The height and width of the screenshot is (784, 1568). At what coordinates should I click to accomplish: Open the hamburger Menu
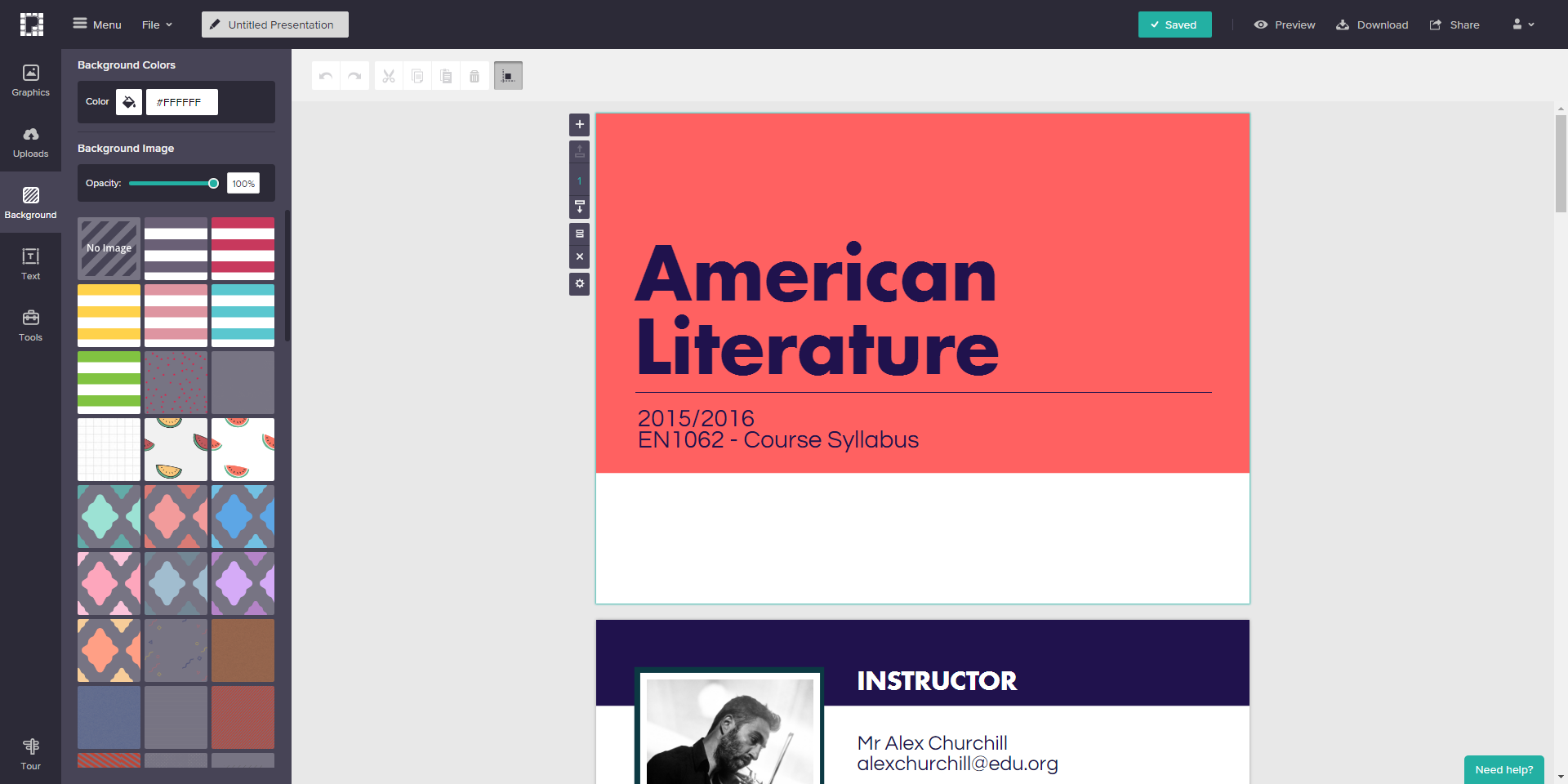[x=97, y=24]
